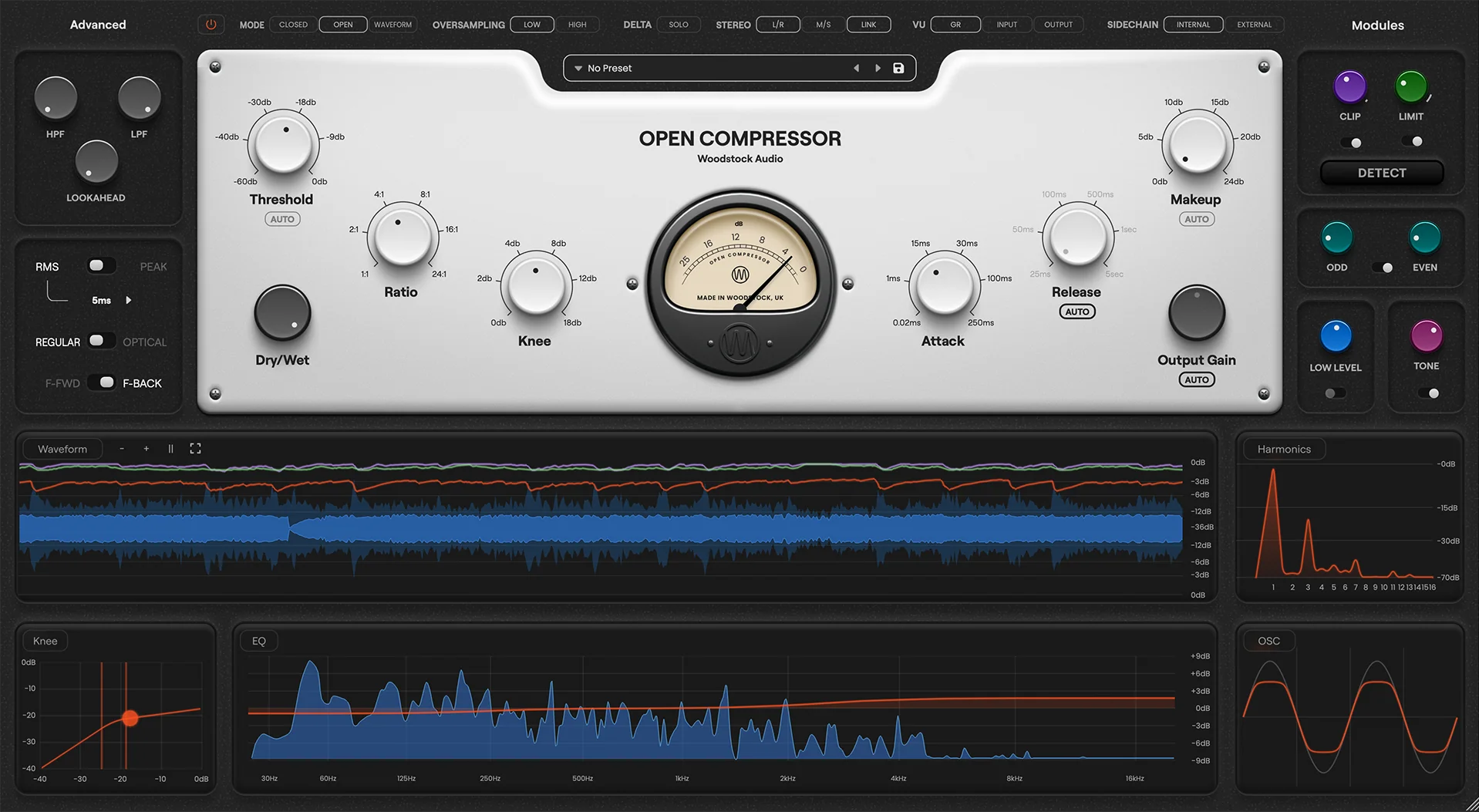Click the previous preset arrow
The image size is (1479, 812).
(856, 68)
